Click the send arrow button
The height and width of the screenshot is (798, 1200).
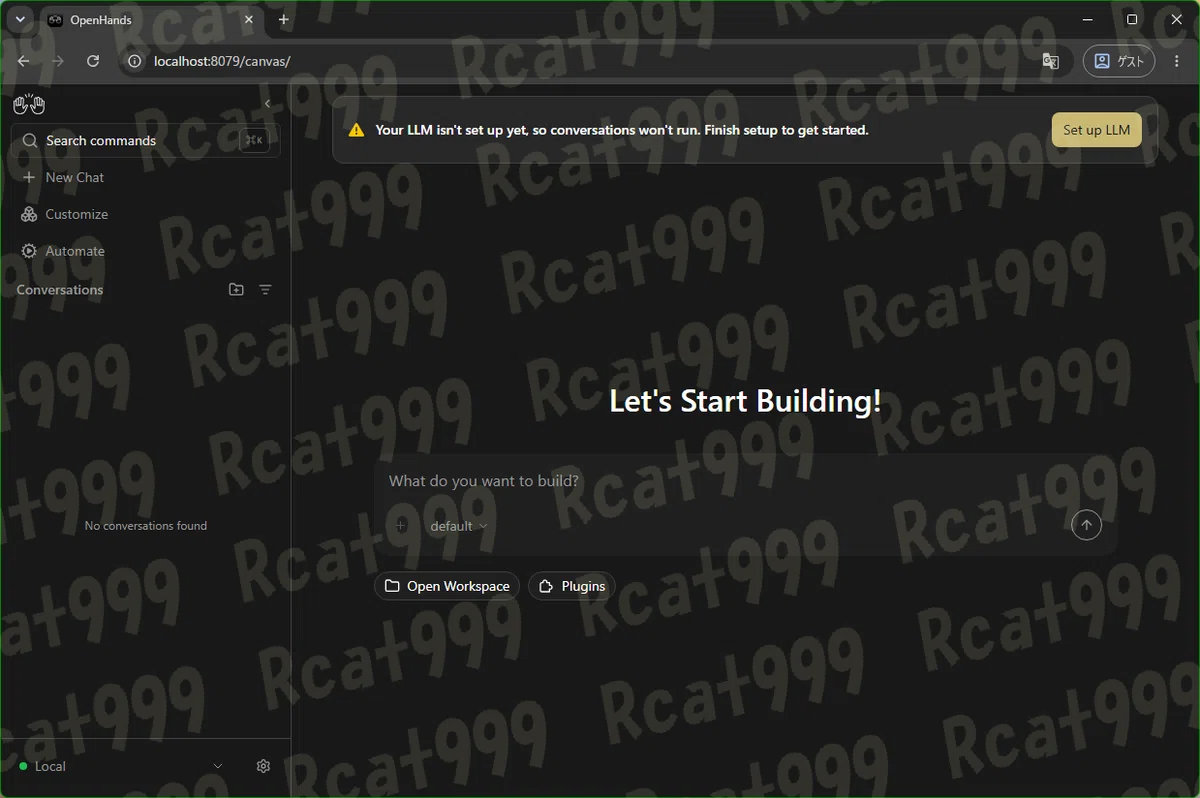[x=1086, y=525]
